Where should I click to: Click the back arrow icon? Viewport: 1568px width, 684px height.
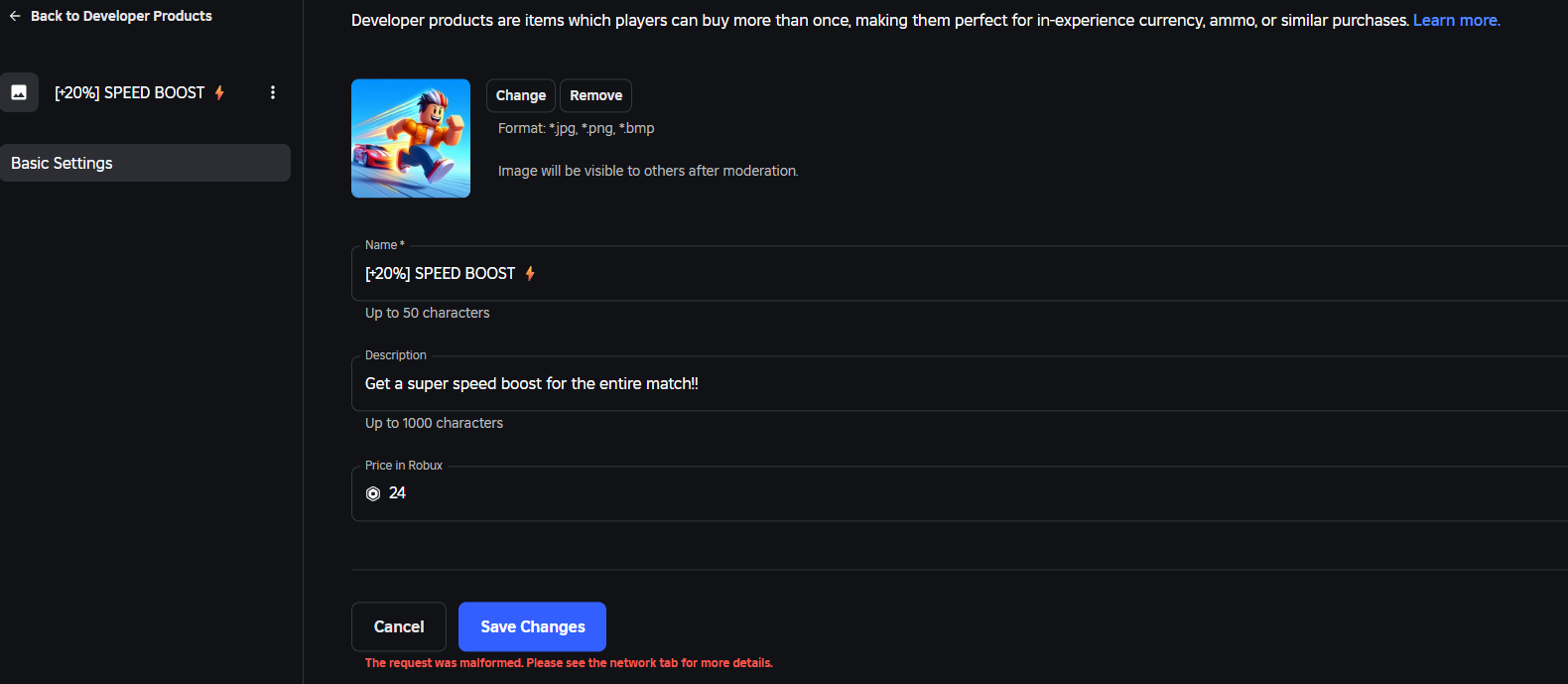(x=15, y=16)
